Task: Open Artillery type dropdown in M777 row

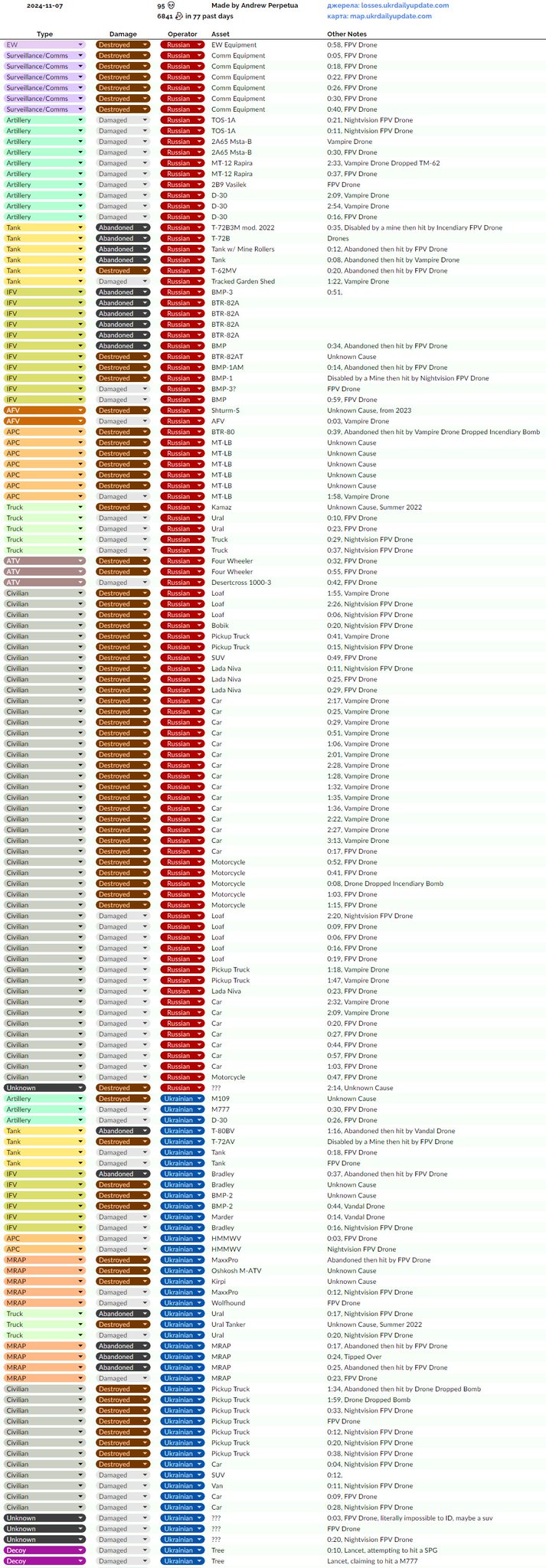Action: pyautogui.click(x=44, y=1109)
